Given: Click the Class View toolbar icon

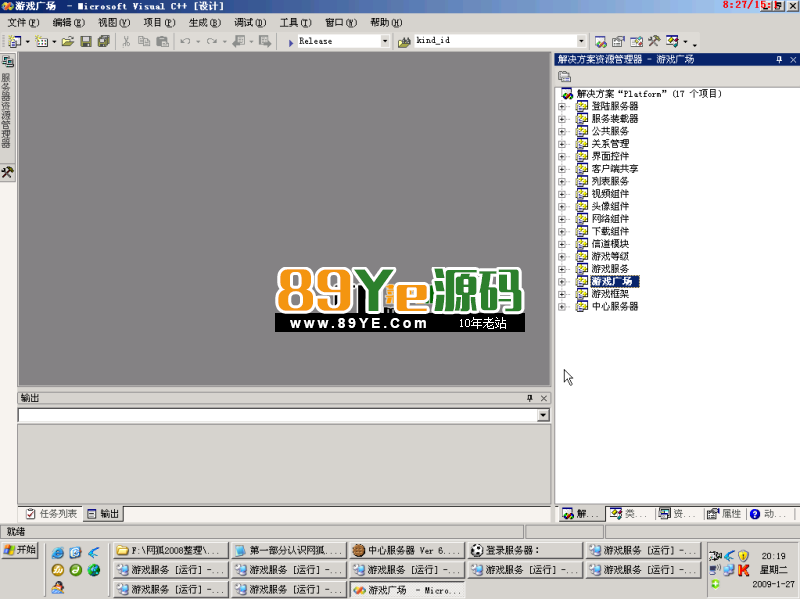Looking at the screenshot, I should 672,41.
